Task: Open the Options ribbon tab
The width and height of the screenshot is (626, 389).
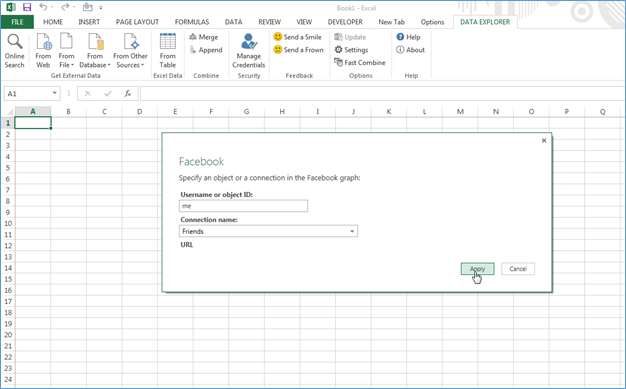Action: tap(432, 22)
